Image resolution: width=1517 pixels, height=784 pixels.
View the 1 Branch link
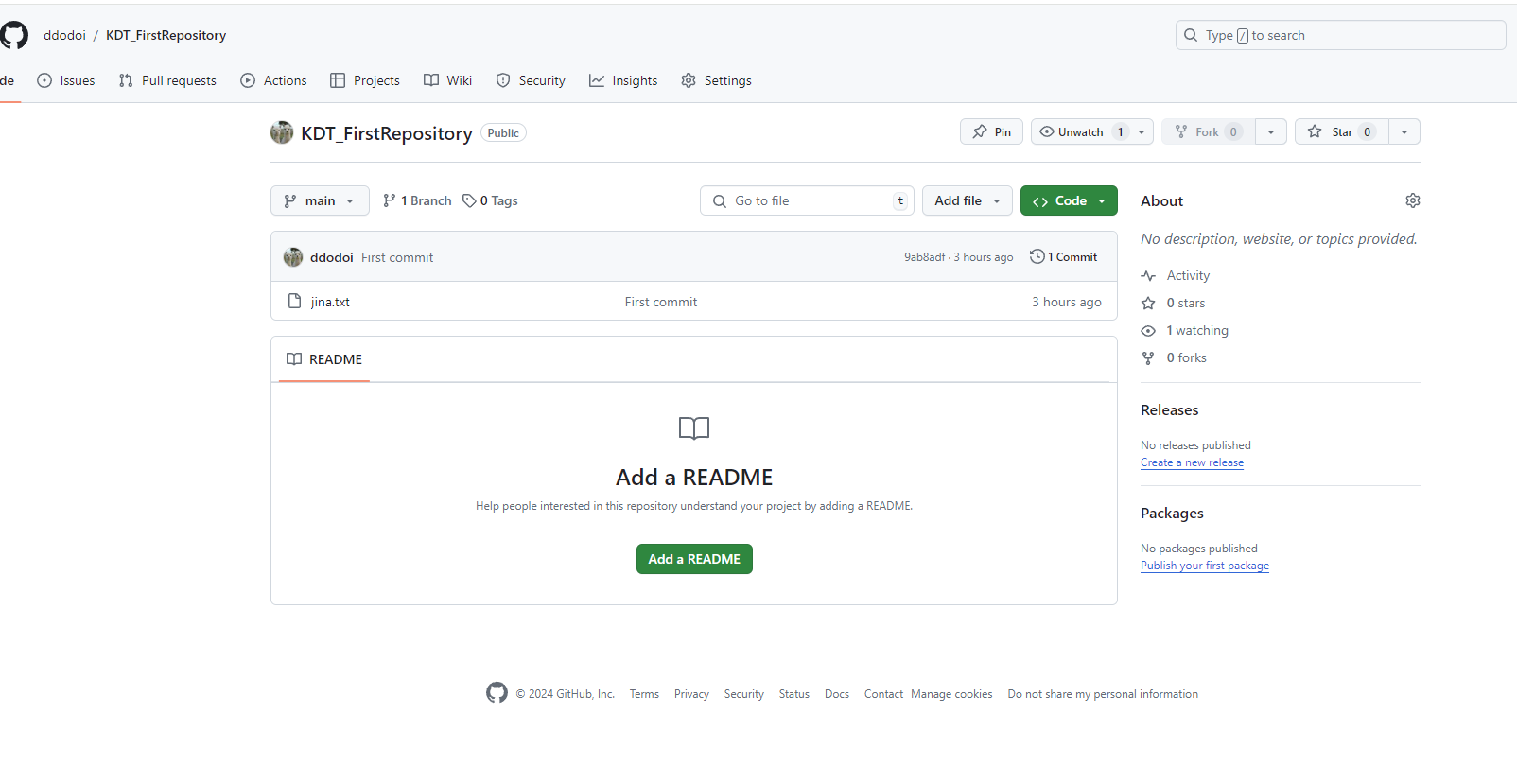pos(417,200)
